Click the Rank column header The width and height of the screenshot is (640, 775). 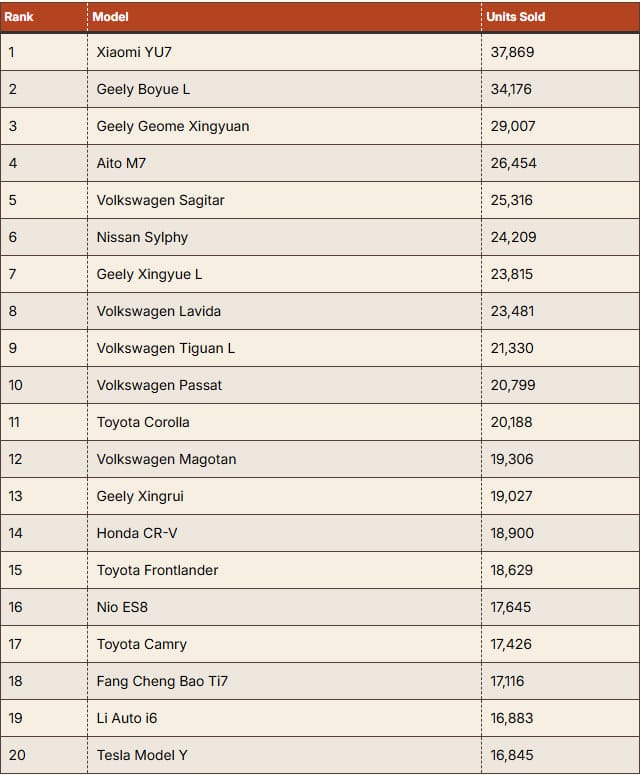tap(19, 17)
